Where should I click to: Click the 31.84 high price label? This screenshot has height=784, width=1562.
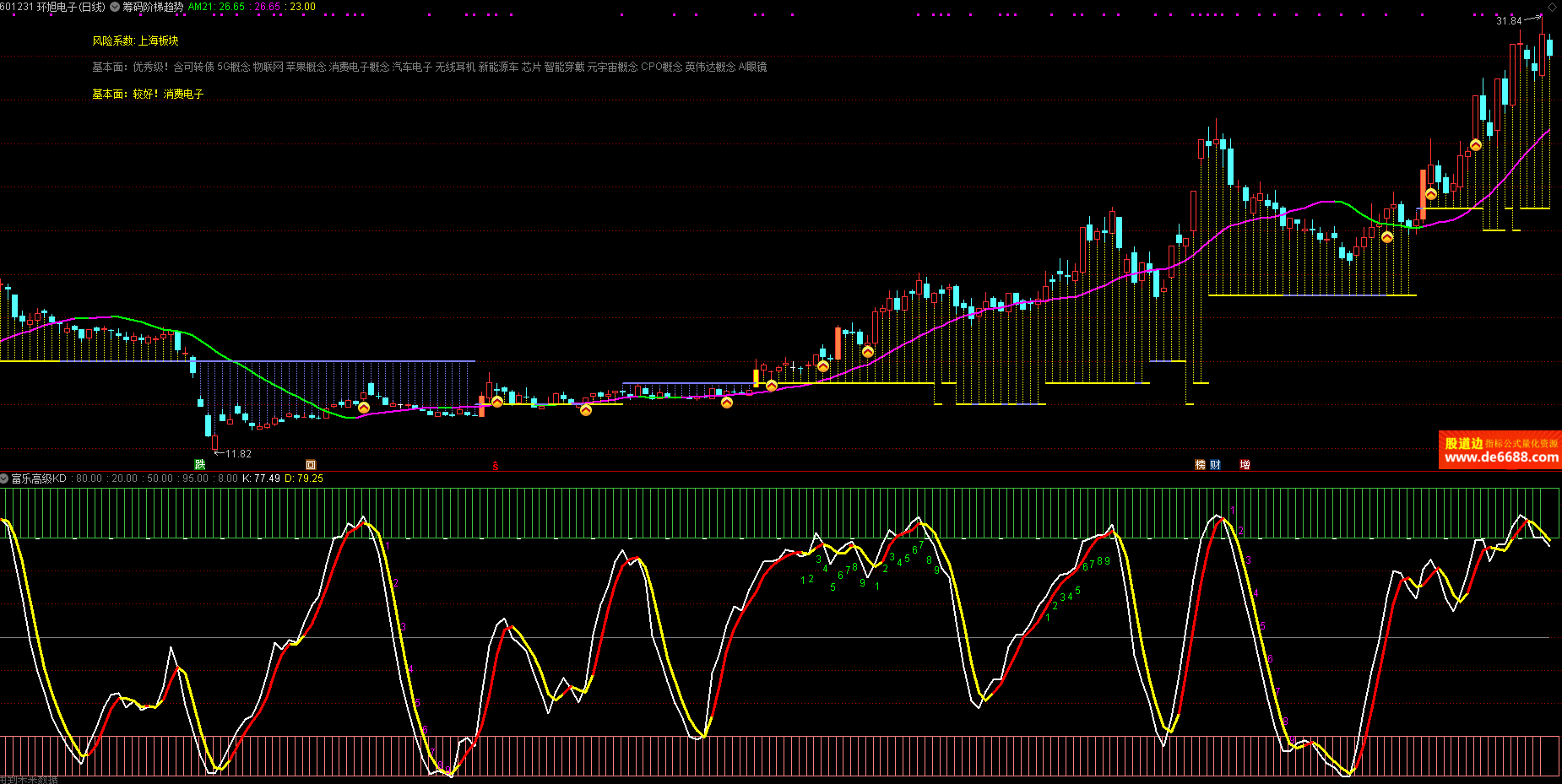(1509, 21)
